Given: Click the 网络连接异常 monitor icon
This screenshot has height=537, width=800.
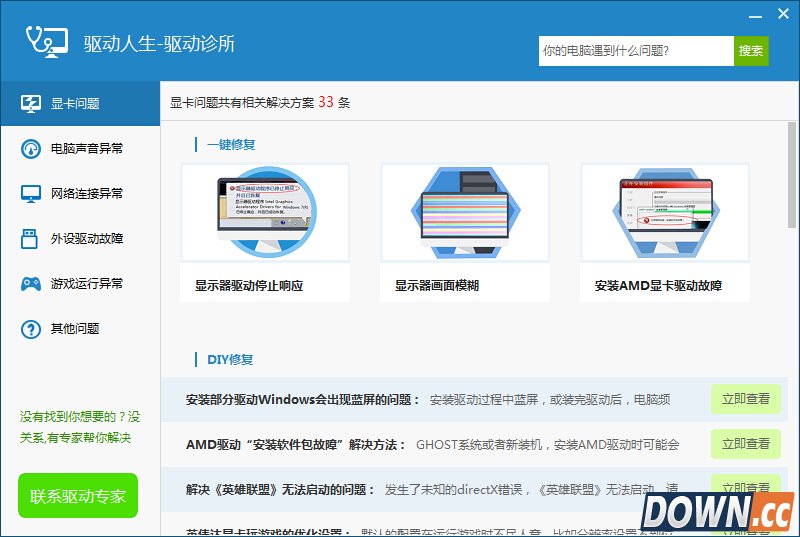Looking at the screenshot, I should pos(31,194).
